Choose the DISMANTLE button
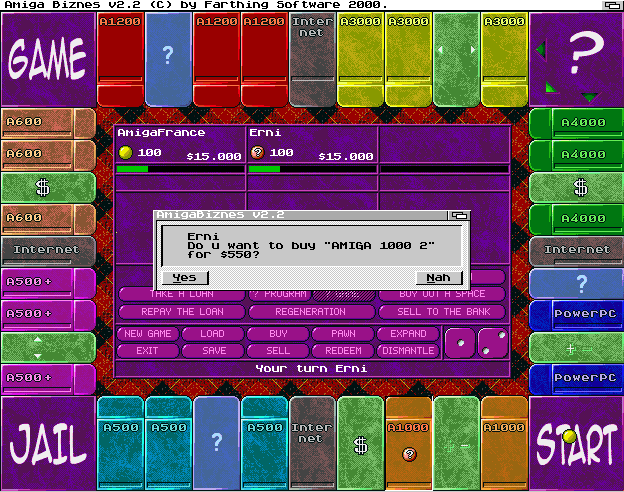 pyautogui.click(x=408, y=351)
